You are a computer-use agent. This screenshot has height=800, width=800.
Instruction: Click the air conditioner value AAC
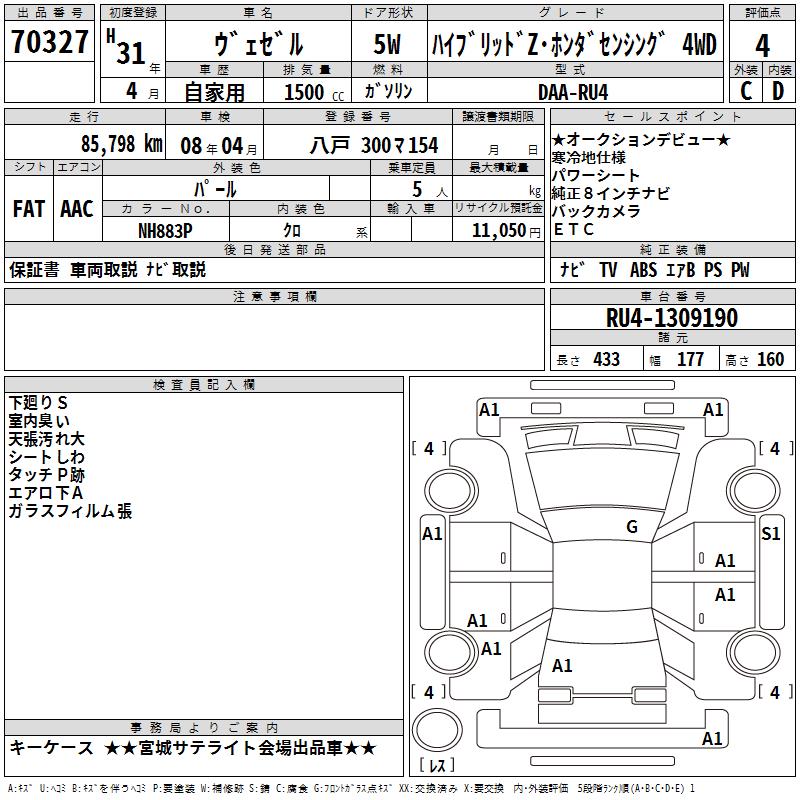[77, 209]
